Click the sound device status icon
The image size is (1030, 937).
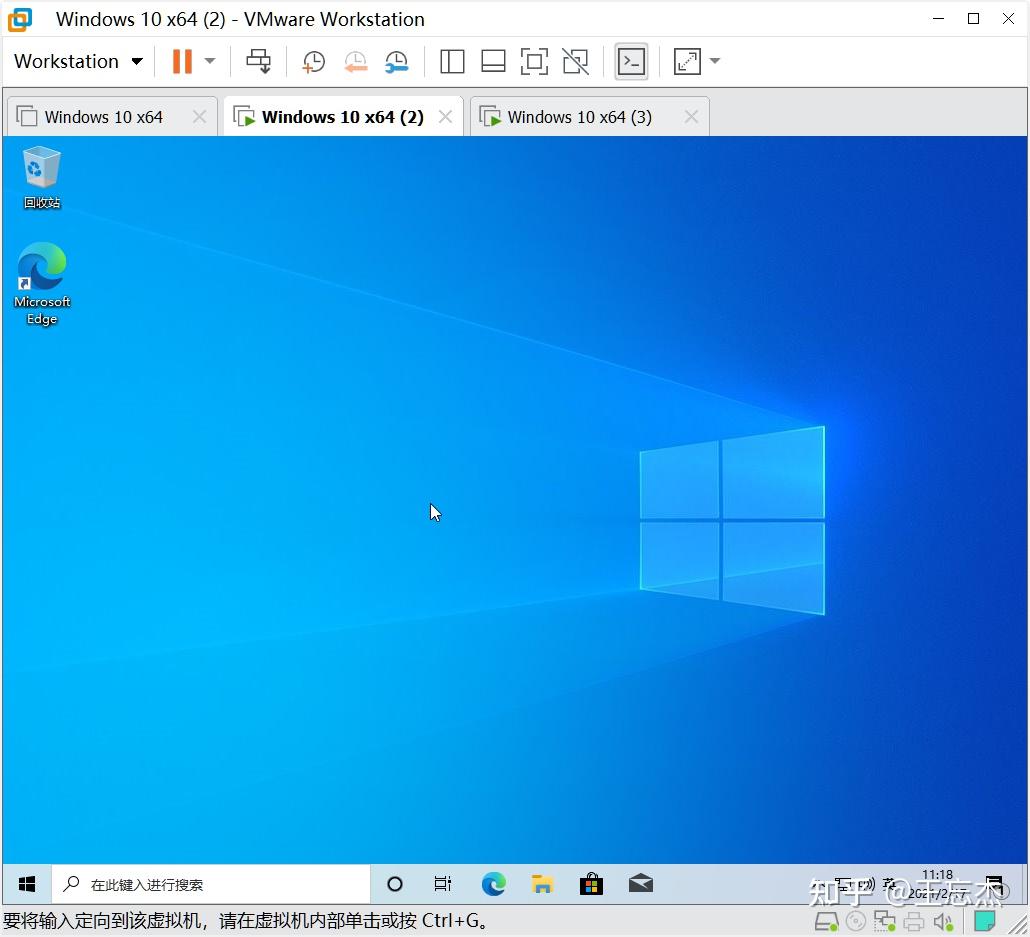click(x=943, y=921)
